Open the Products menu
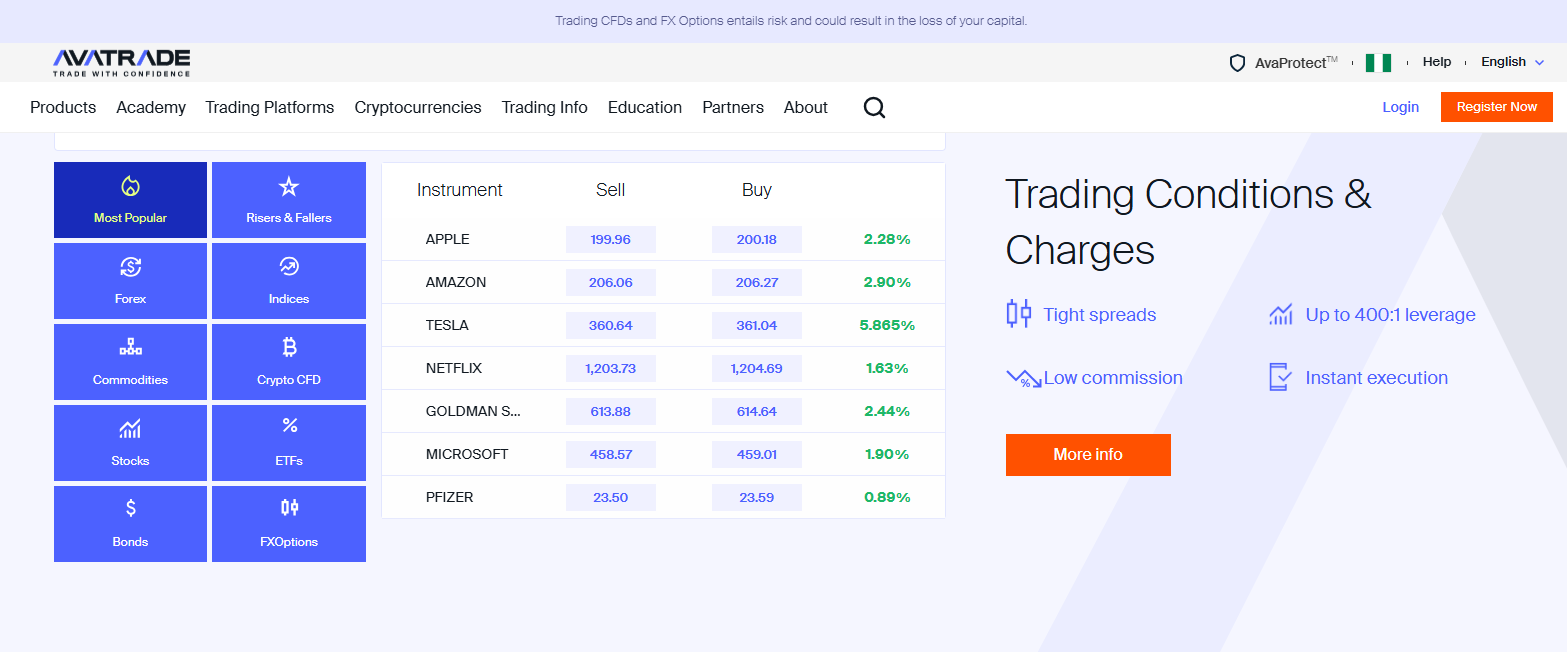The image size is (1567, 652). tap(63, 107)
